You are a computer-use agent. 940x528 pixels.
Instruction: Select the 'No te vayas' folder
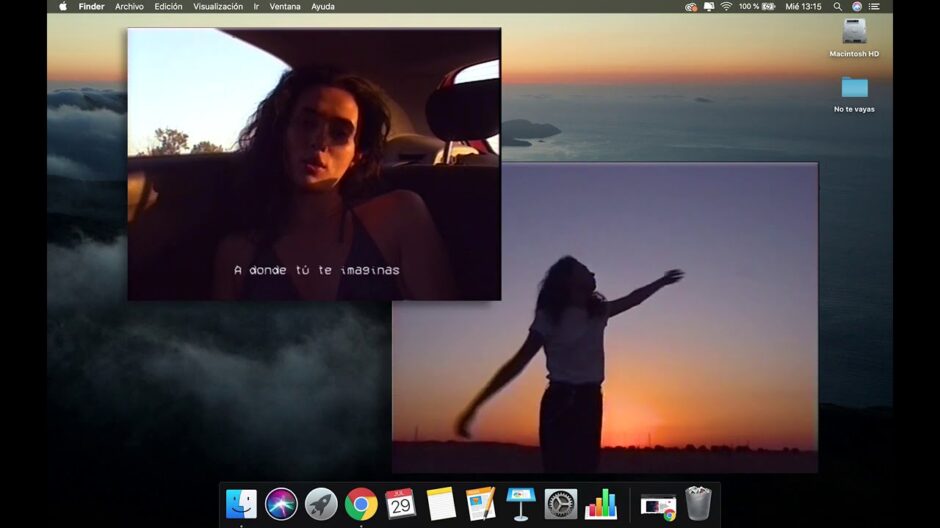tap(854, 88)
